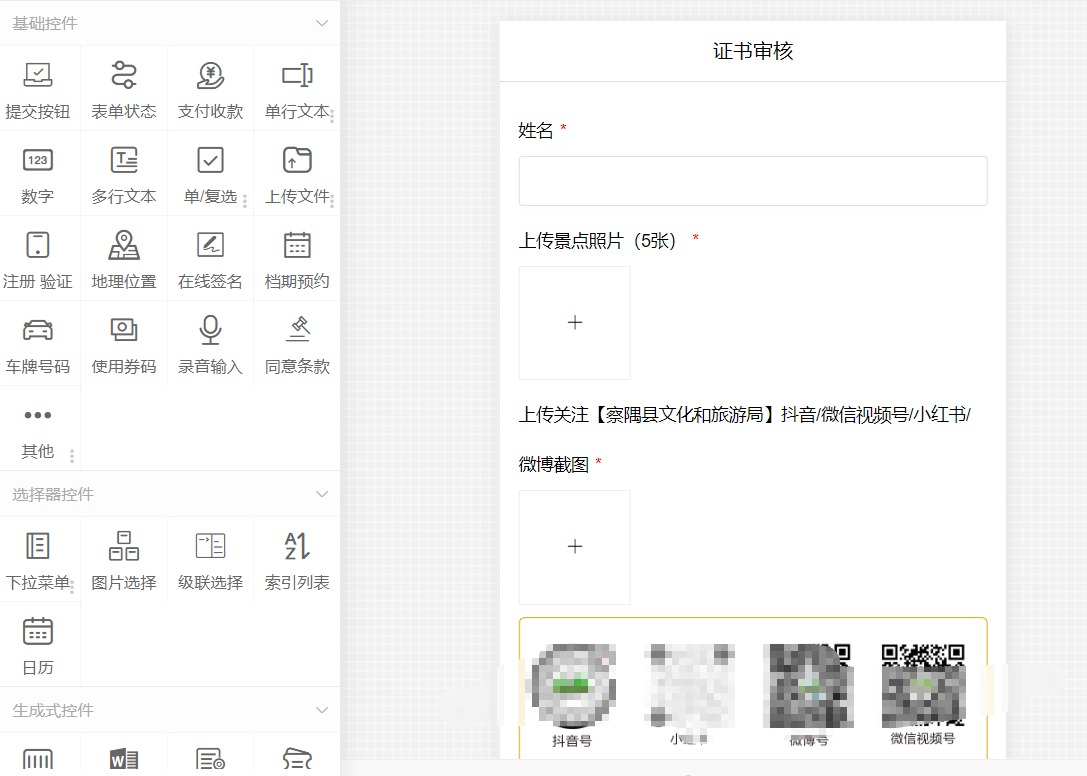The height and width of the screenshot is (776, 1087).
Task: Click the 基础控件 section header text
Action: click(44, 24)
